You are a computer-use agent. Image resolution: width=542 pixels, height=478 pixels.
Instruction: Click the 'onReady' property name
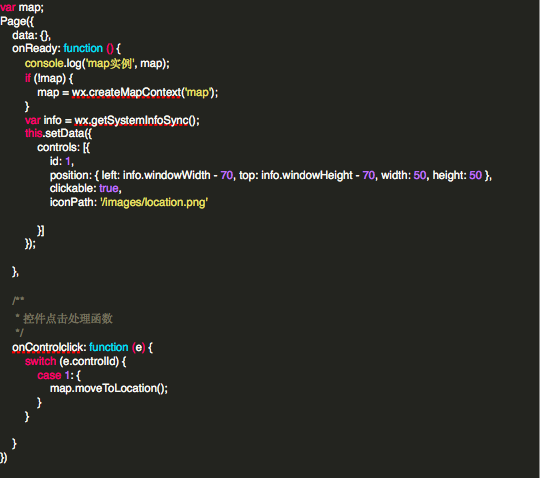tap(35, 48)
